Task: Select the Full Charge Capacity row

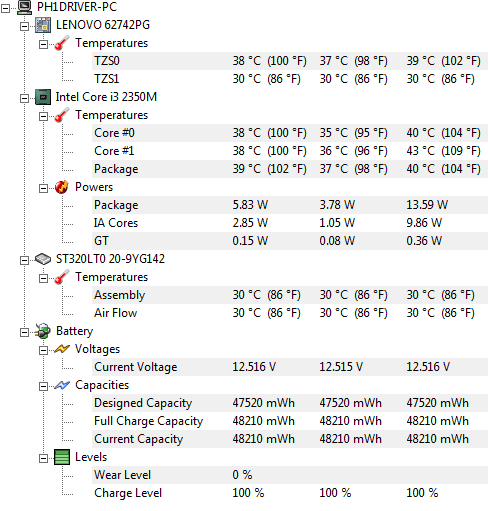Action: tap(290, 421)
